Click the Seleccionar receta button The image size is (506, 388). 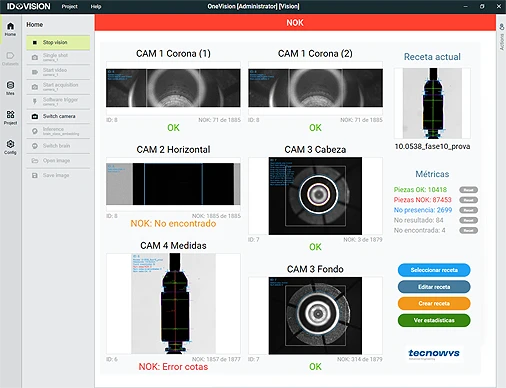434,270
